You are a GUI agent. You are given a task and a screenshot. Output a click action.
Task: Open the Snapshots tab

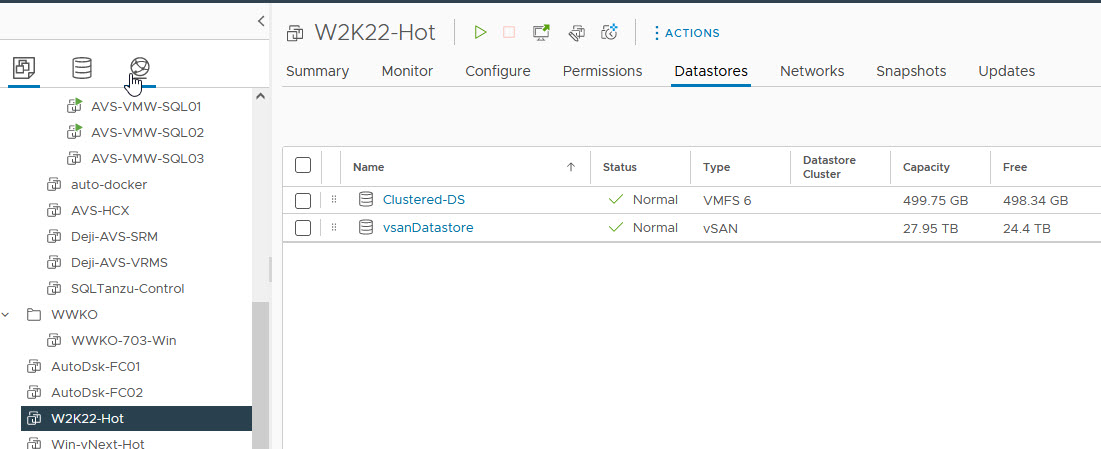coord(911,71)
